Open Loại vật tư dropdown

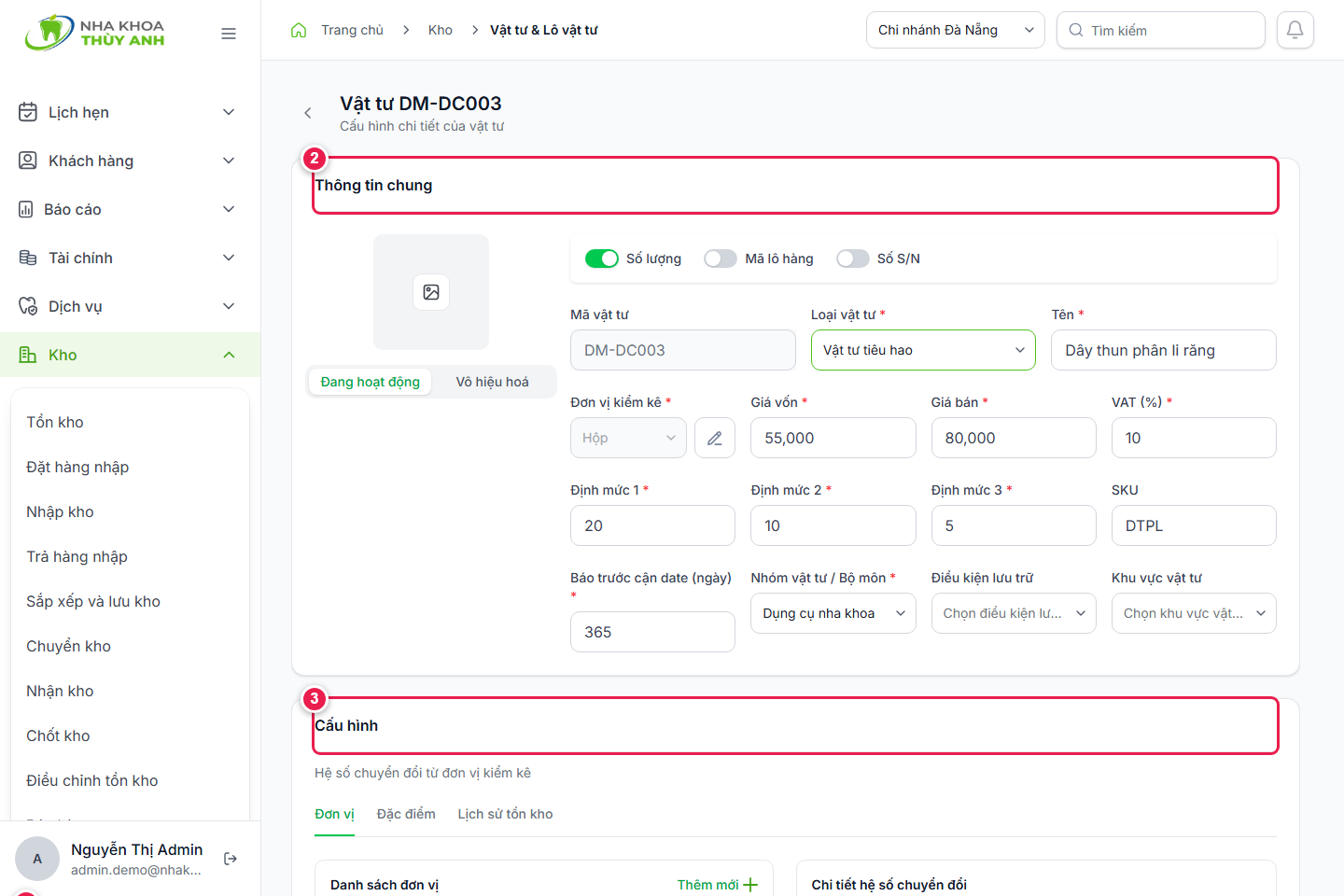coord(923,350)
